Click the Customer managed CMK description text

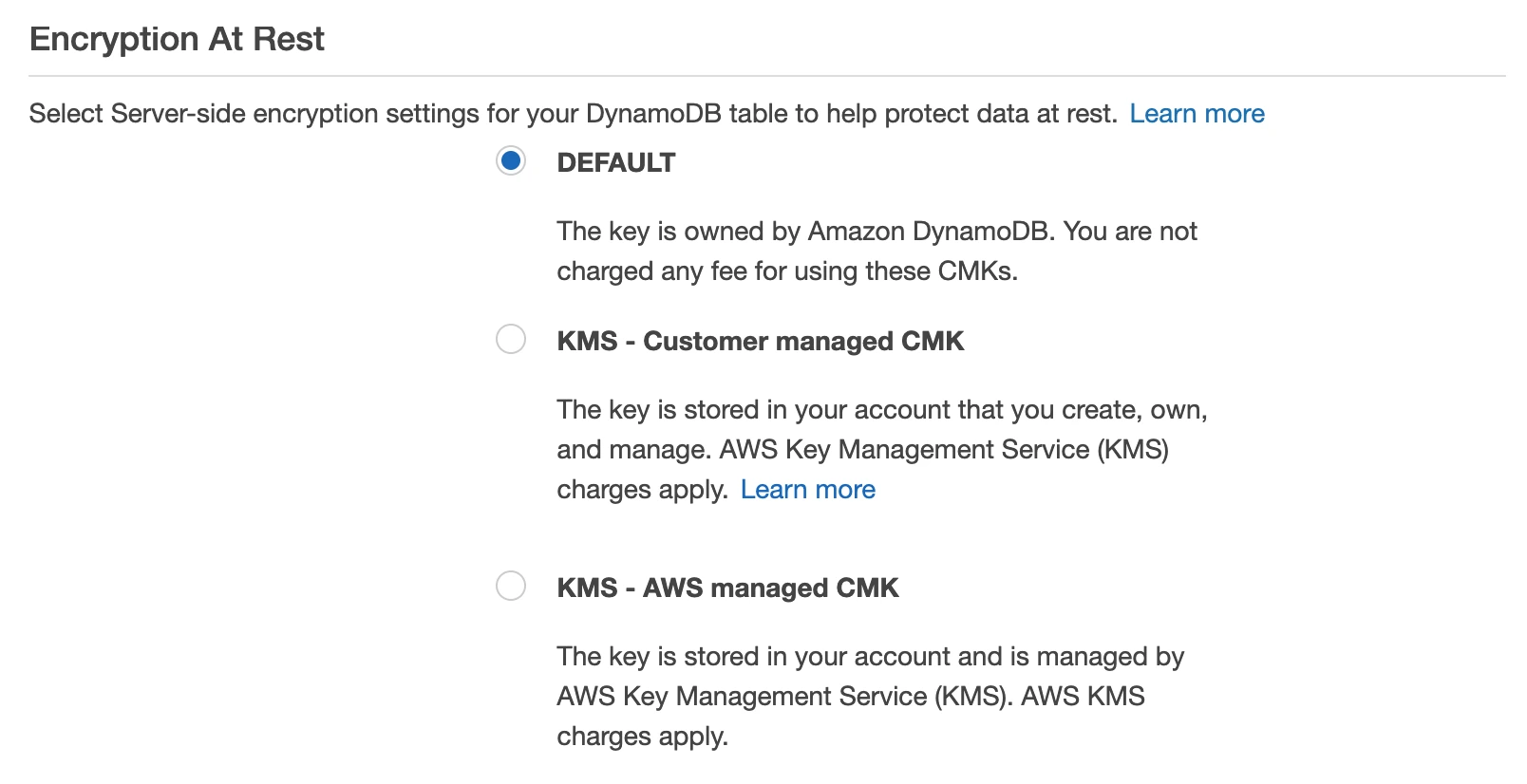coord(881,449)
